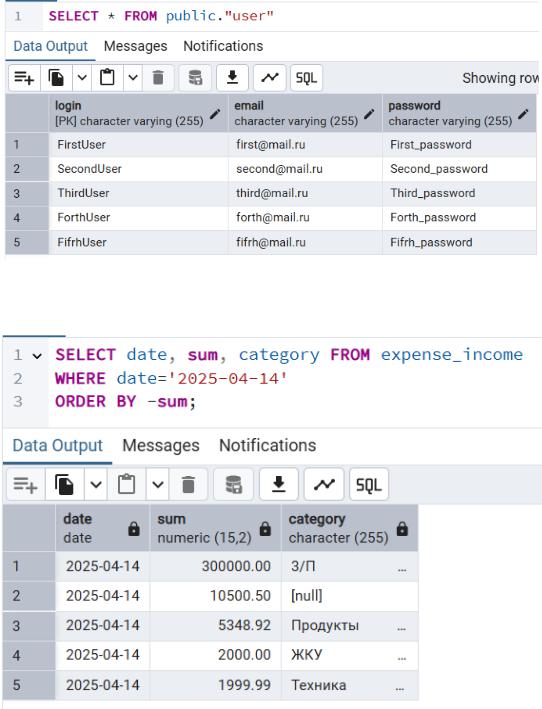Image resolution: width=542 pixels, height=709 pixels.
Task: Select FirstUser login cell
Action: (138, 145)
